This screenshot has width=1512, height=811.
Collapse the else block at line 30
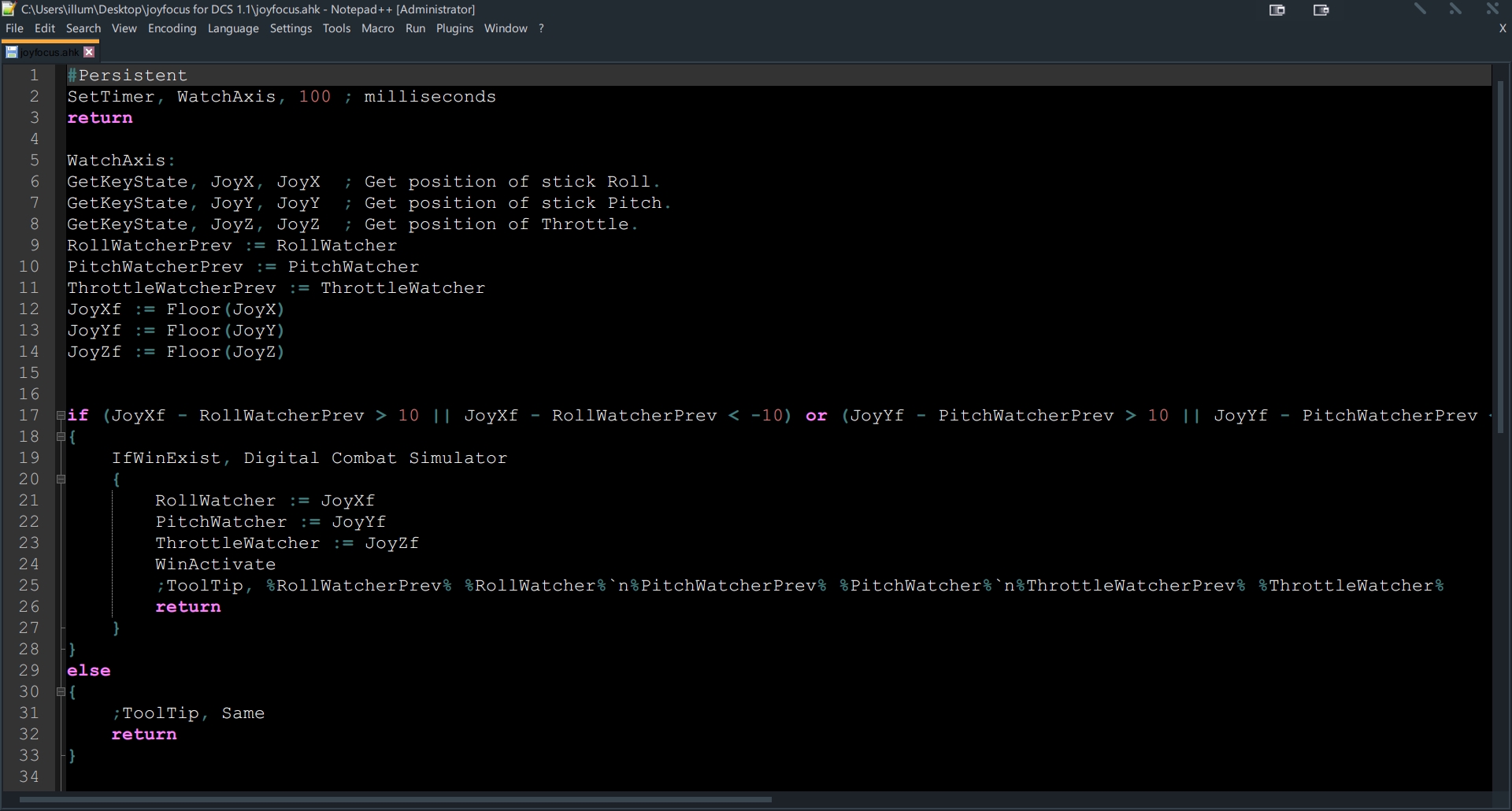tap(61, 692)
